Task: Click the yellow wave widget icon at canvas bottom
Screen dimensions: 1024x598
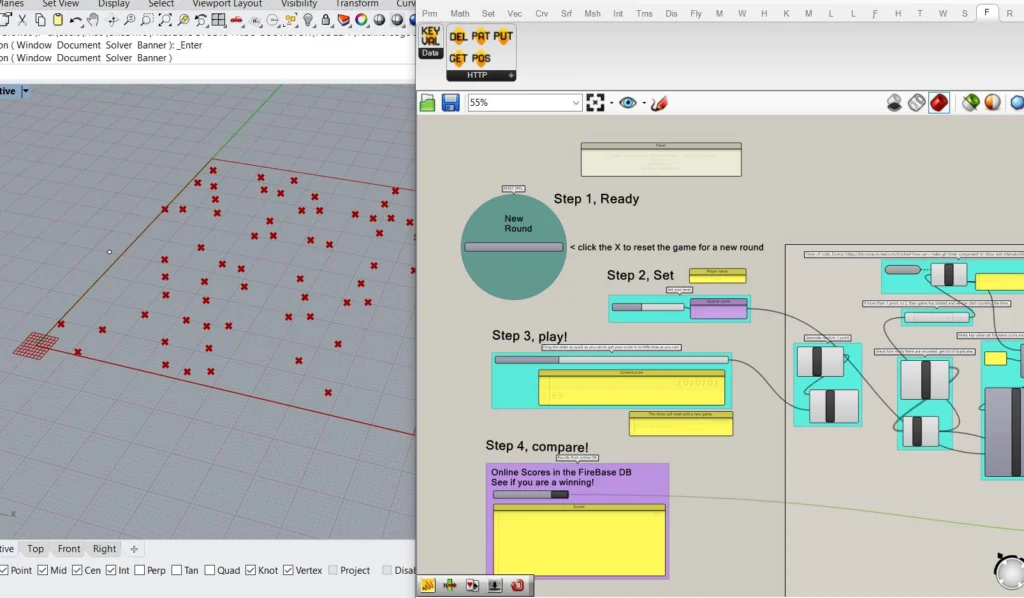Action: point(428,585)
